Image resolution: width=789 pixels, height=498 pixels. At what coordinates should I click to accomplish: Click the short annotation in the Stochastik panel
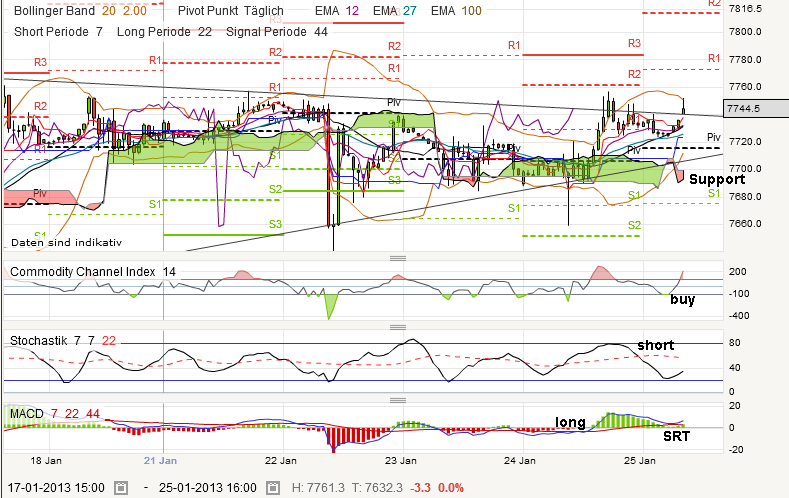[655, 345]
